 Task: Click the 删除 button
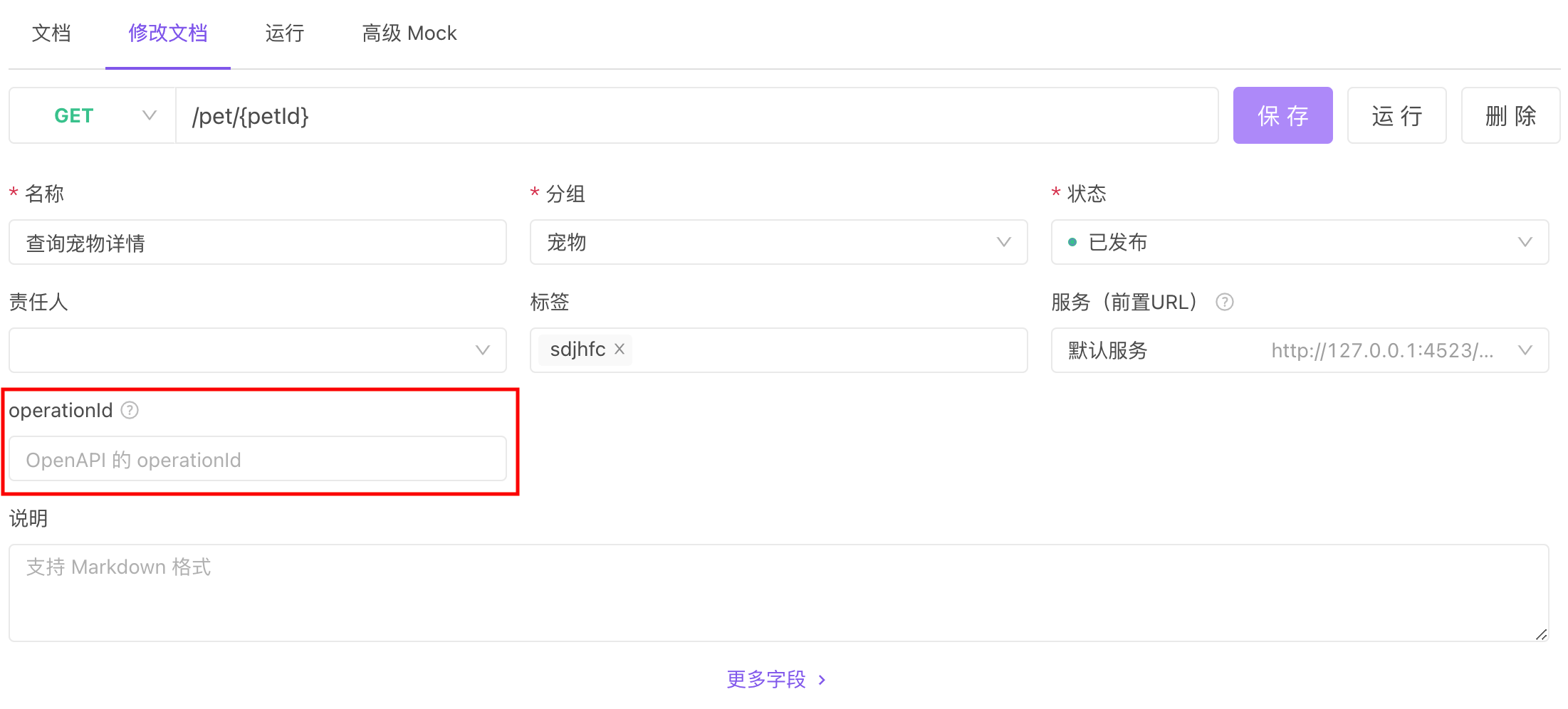(x=1510, y=115)
